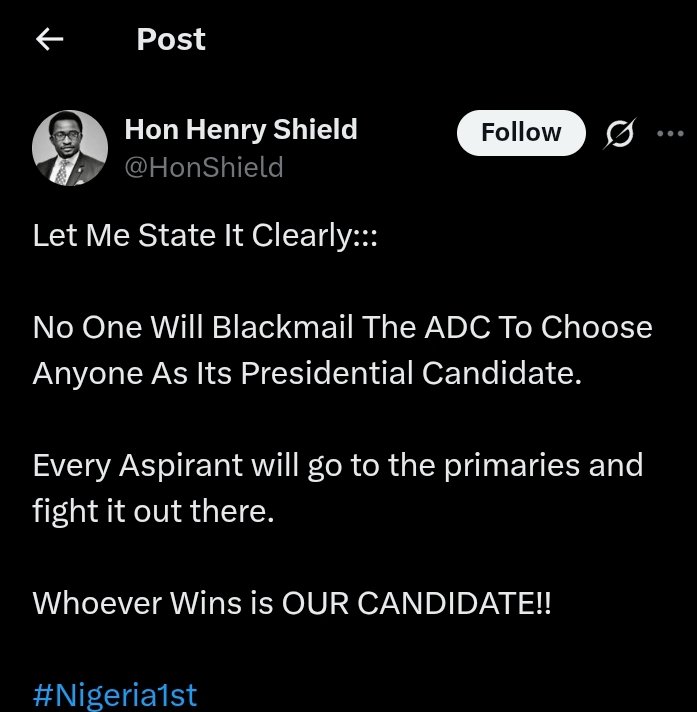Click the "Every Aspirant will go to the primaries" line

tap(337, 465)
